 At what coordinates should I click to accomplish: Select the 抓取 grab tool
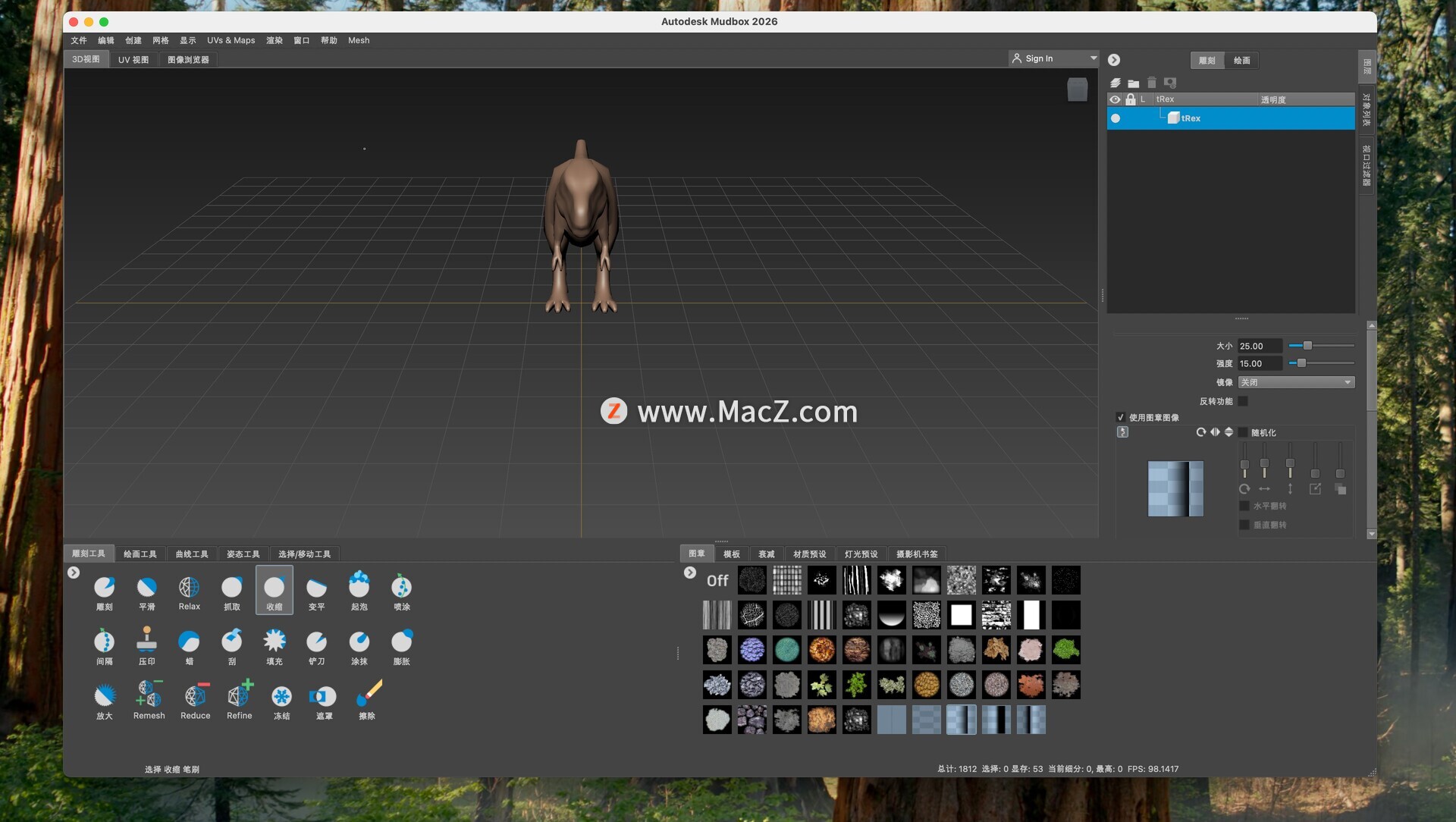coord(232,592)
